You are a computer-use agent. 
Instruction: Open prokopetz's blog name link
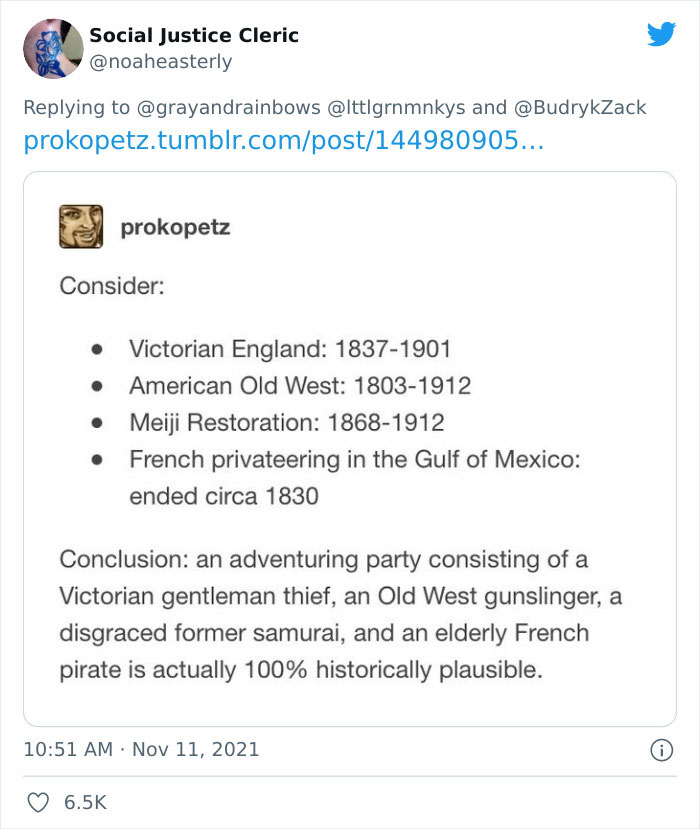pos(176,226)
